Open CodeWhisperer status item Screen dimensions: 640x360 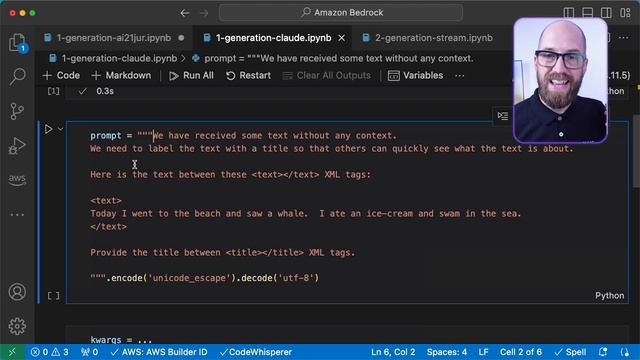tap(256, 352)
